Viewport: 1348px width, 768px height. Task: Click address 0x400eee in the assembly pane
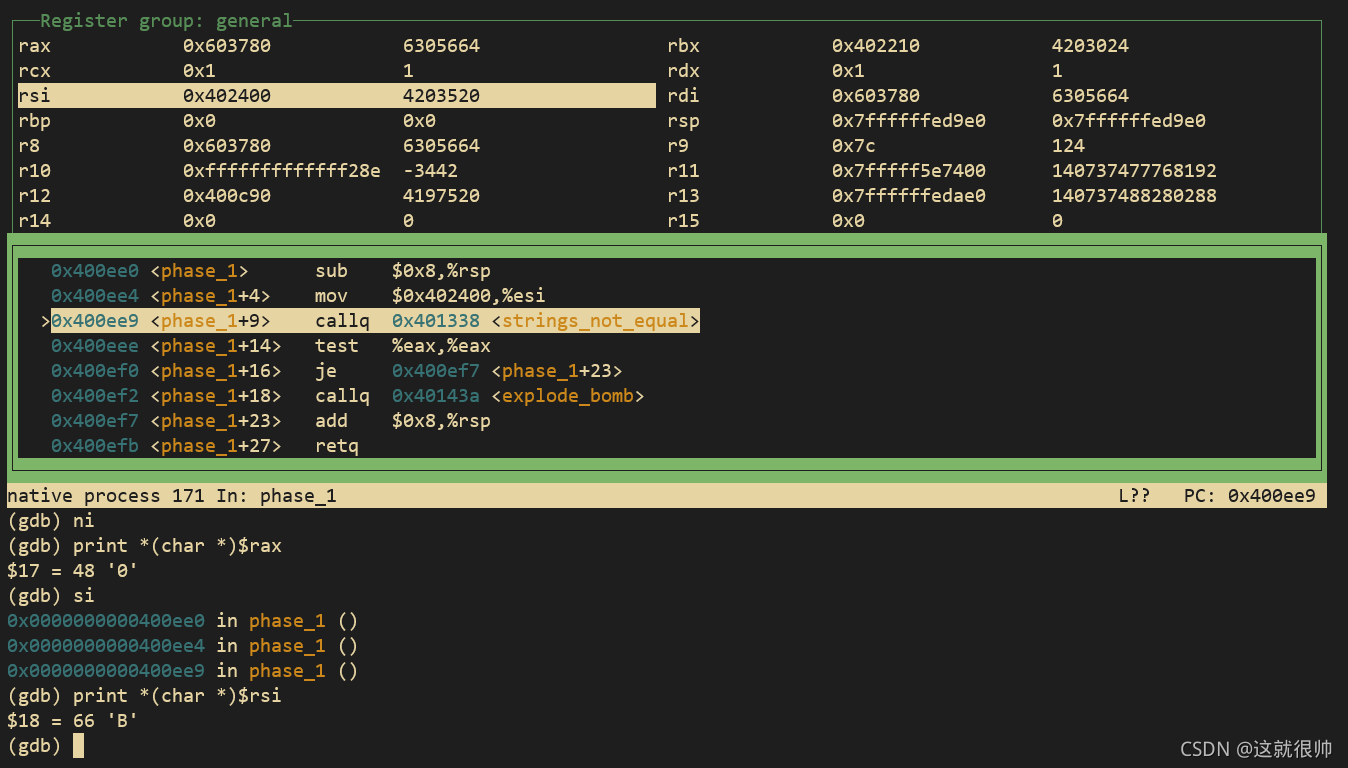tap(95, 346)
